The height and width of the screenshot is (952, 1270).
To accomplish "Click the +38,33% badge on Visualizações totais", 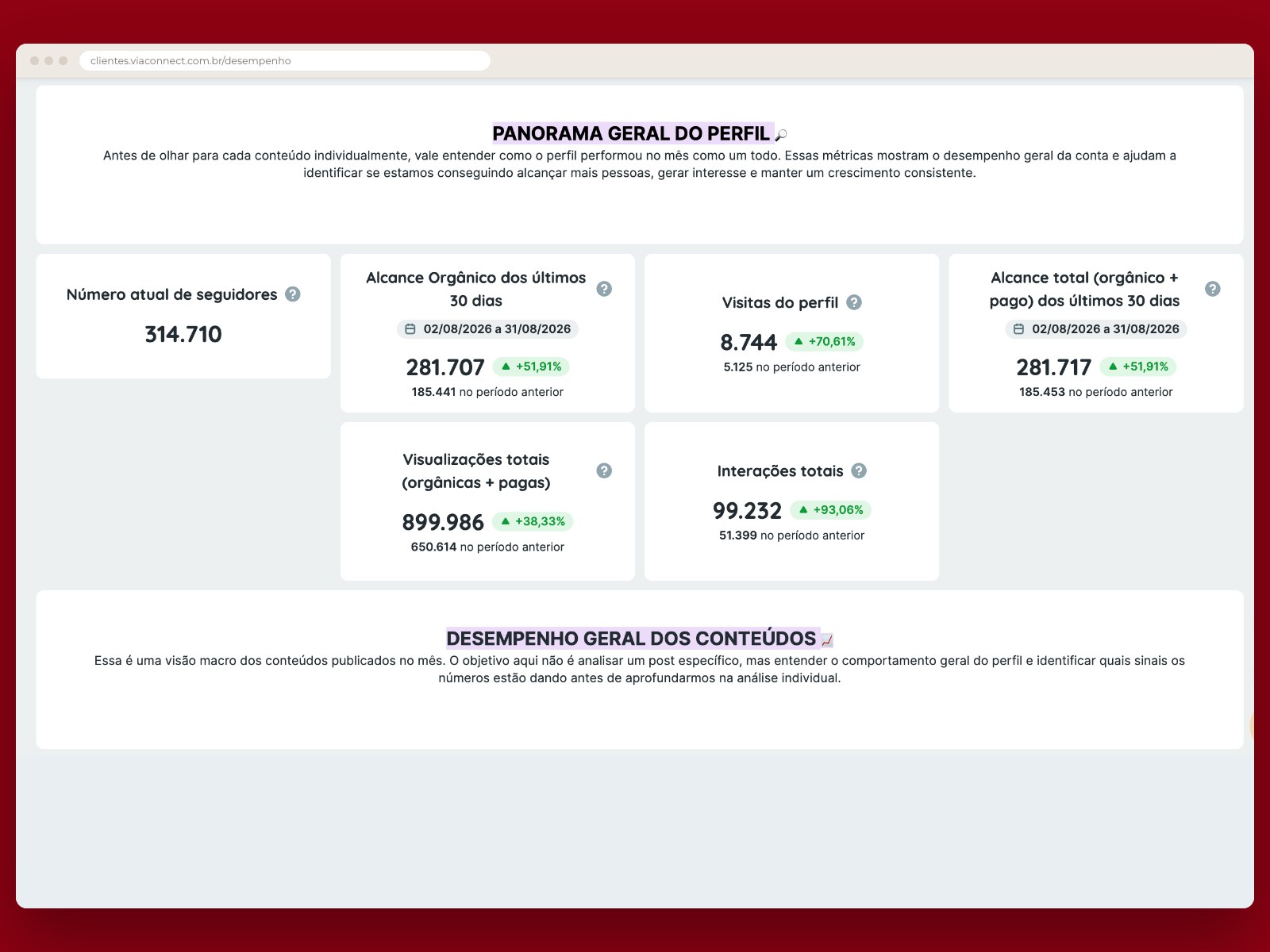I will [x=533, y=521].
